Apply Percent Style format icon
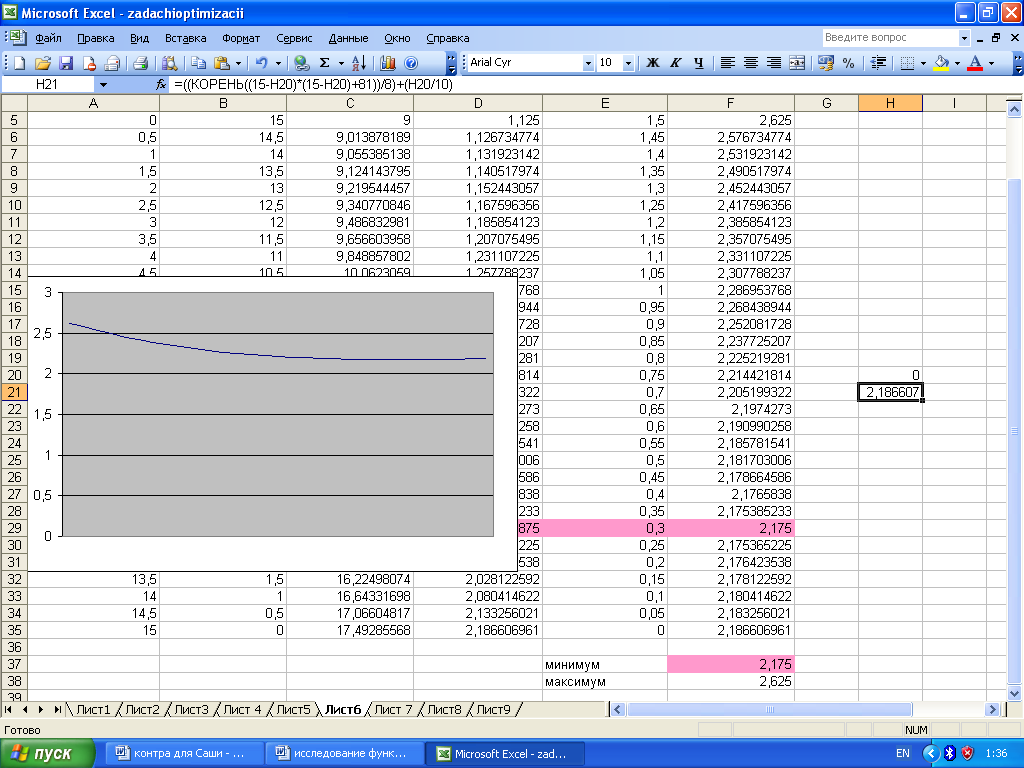Image resolution: width=1024 pixels, height=768 pixels. click(849, 62)
